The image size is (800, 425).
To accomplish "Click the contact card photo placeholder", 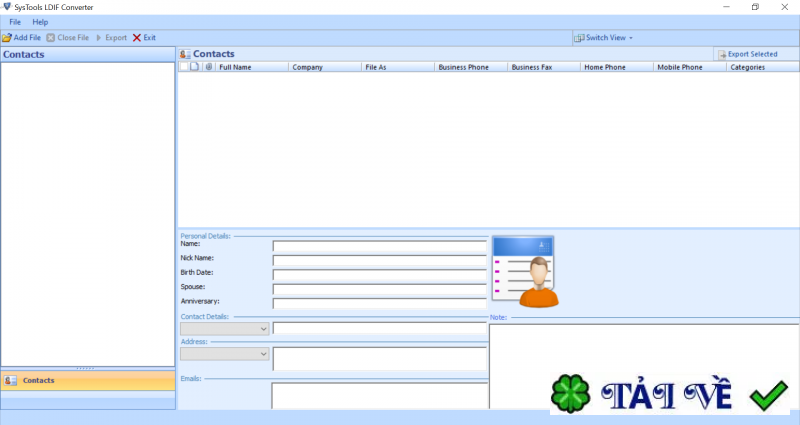I will pyautogui.click(x=525, y=271).
